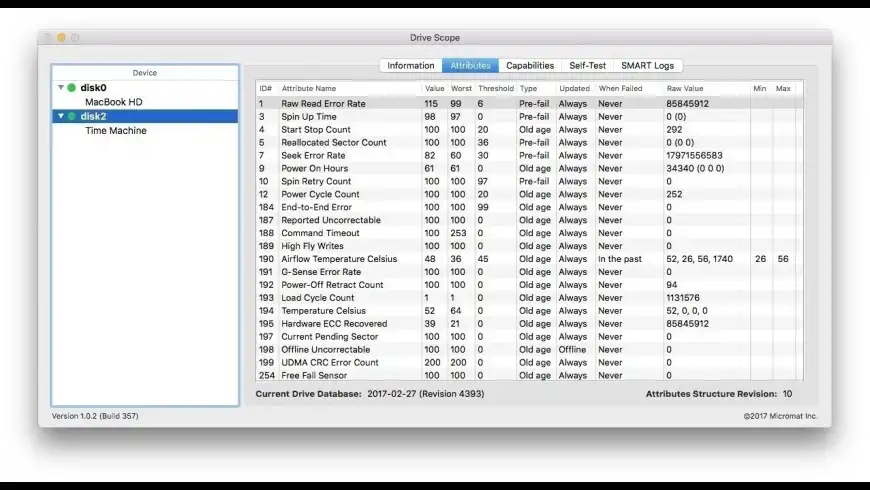Sort by the Max column header

pyautogui.click(x=783, y=88)
